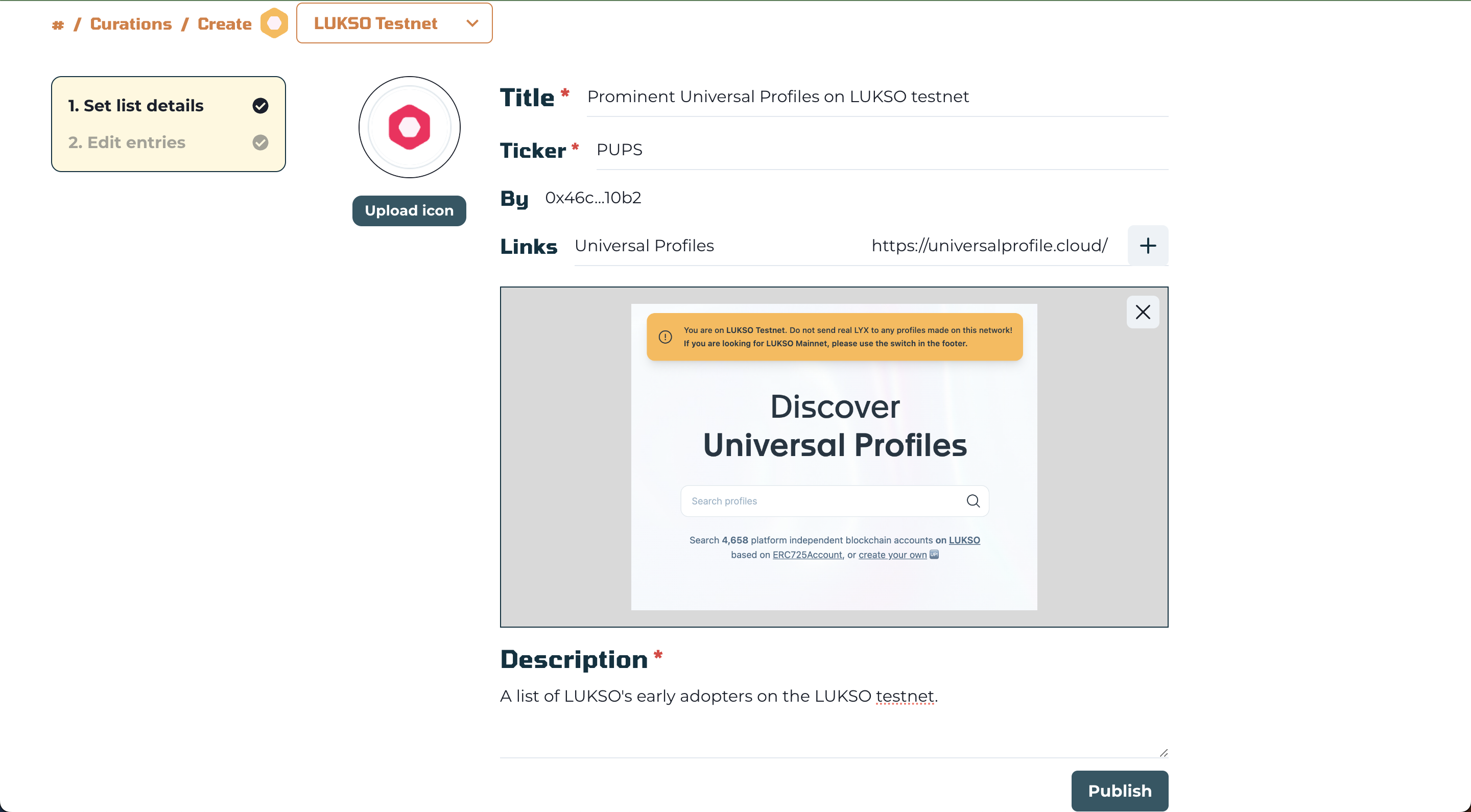Screen dimensions: 1471x812
Task: Click the Discover Universal Profiles preview image
Action: coord(834,457)
